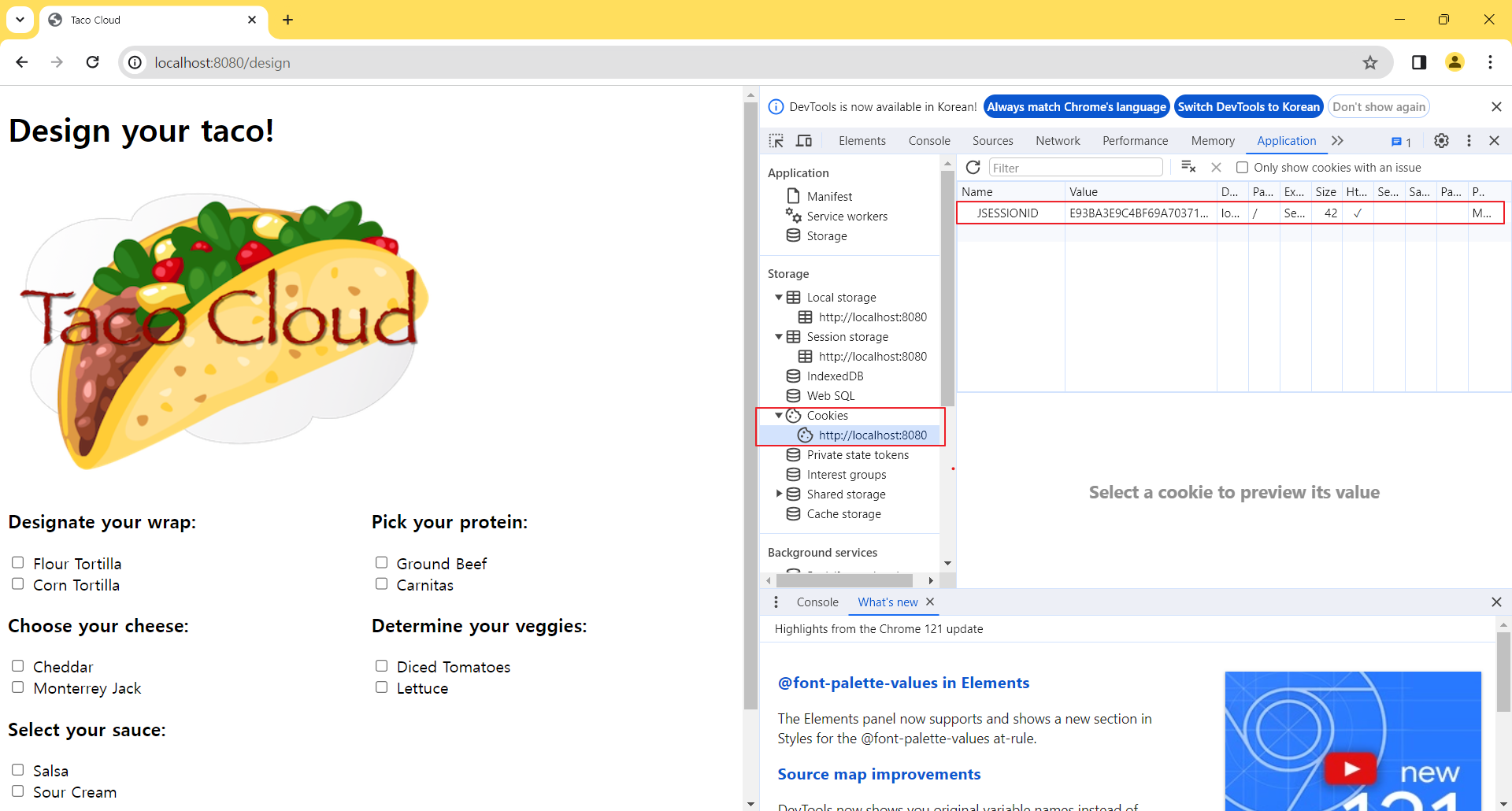Clear all cookies icon
This screenshot has height=811, width=1512.
[x=1188, y=167]
